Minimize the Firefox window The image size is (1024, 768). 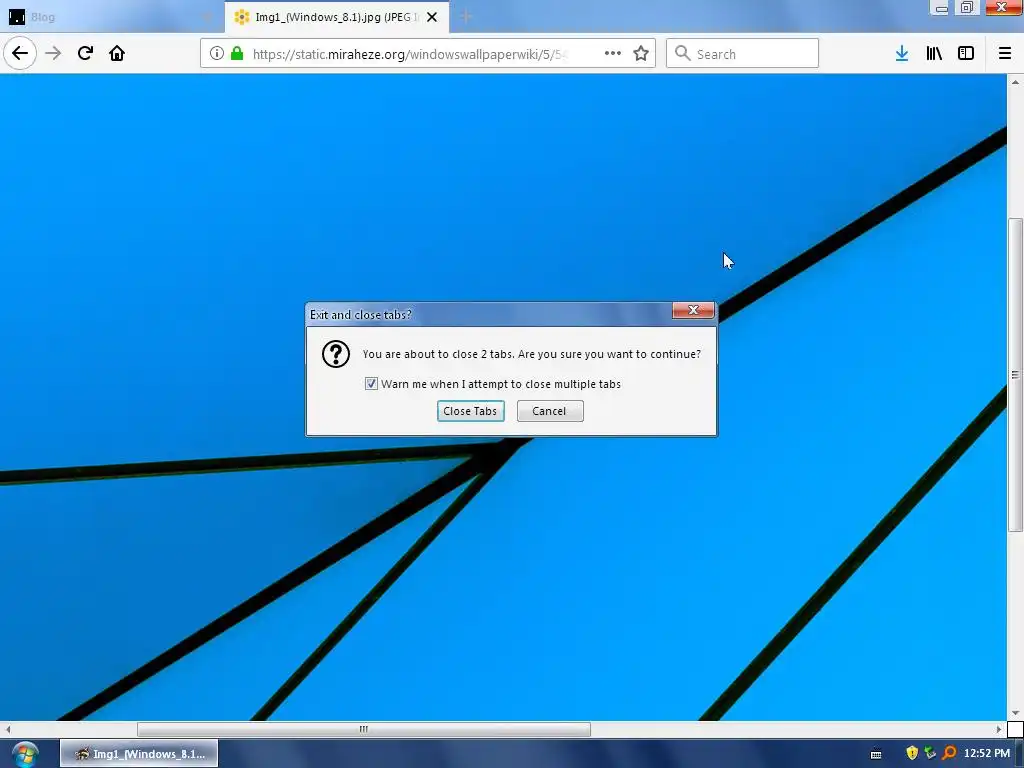[941, 8]
